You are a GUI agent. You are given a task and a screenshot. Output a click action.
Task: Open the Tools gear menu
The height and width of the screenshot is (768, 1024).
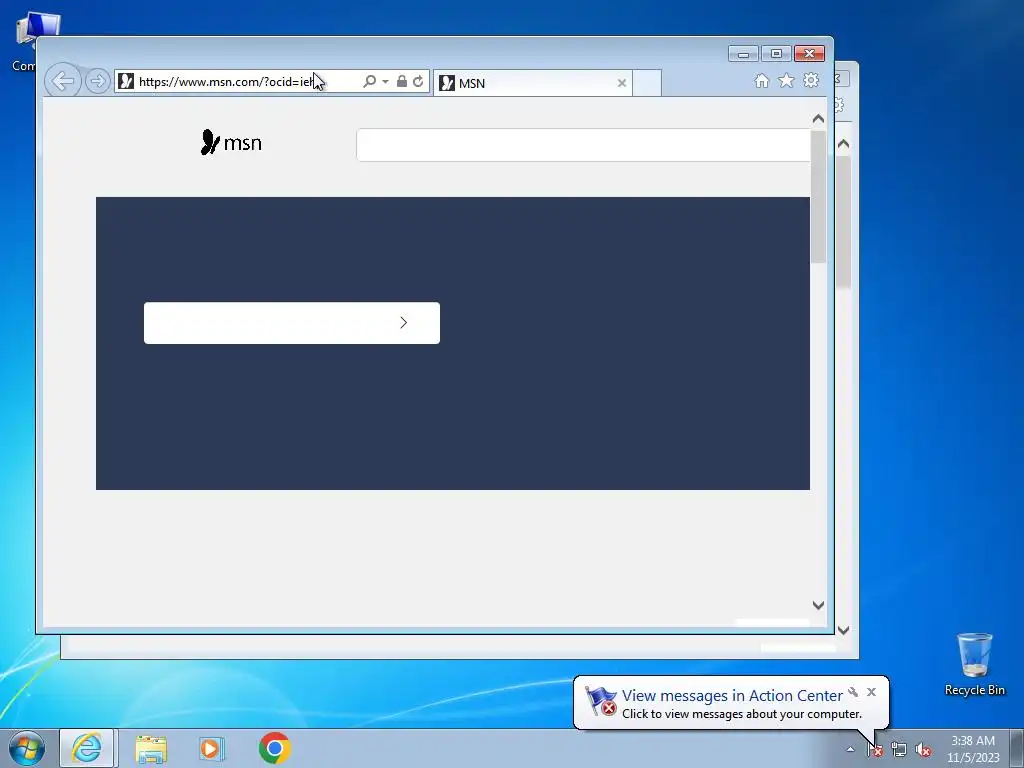point(811,80)
